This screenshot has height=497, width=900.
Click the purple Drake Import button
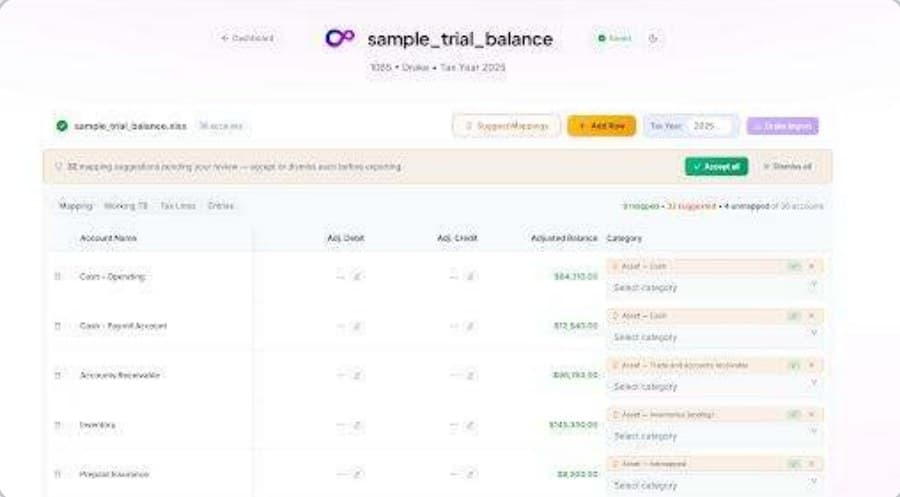click(783, 126)
